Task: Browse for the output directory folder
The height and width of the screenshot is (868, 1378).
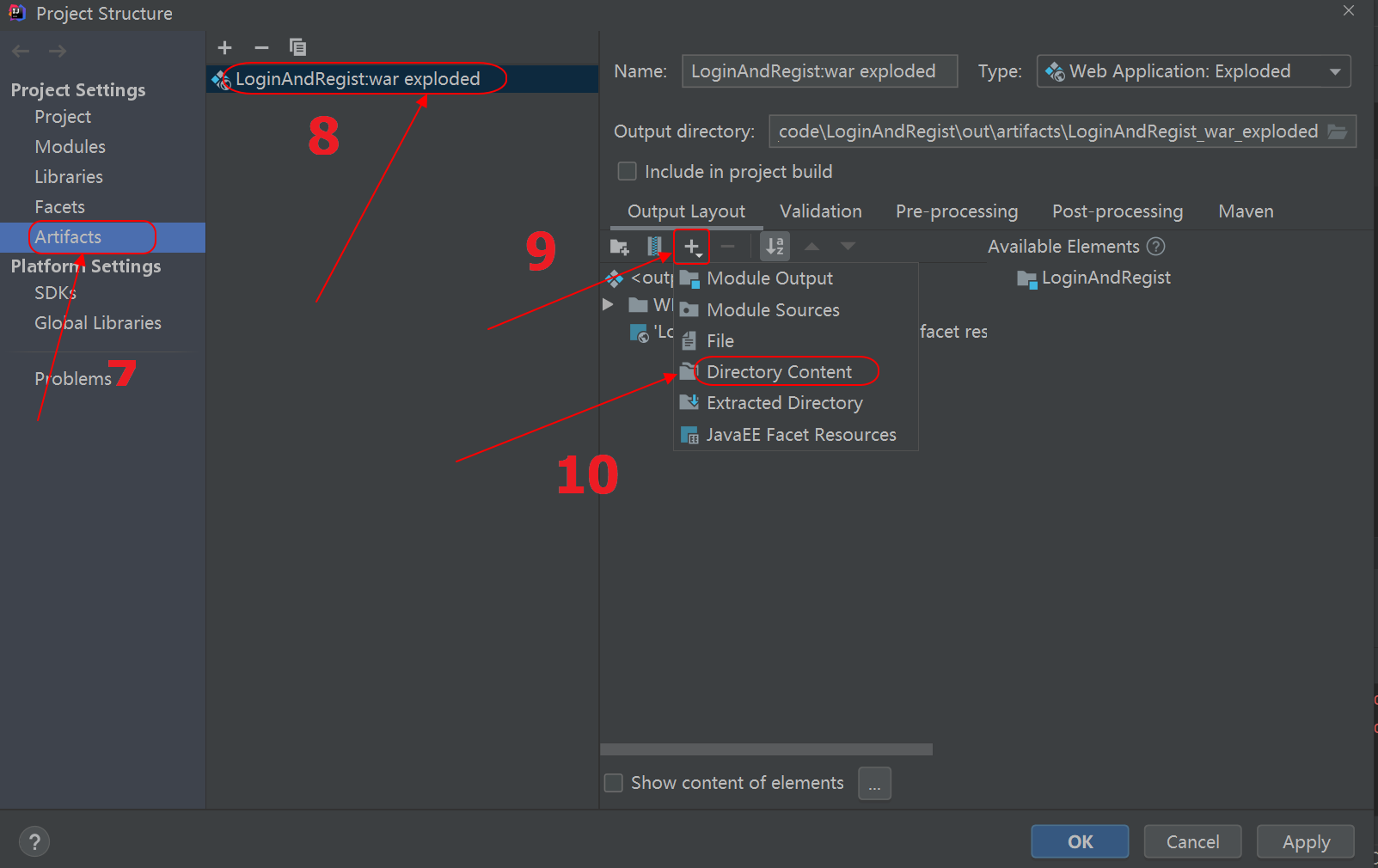Action: pyautogui.click(x=1338, y=131)
